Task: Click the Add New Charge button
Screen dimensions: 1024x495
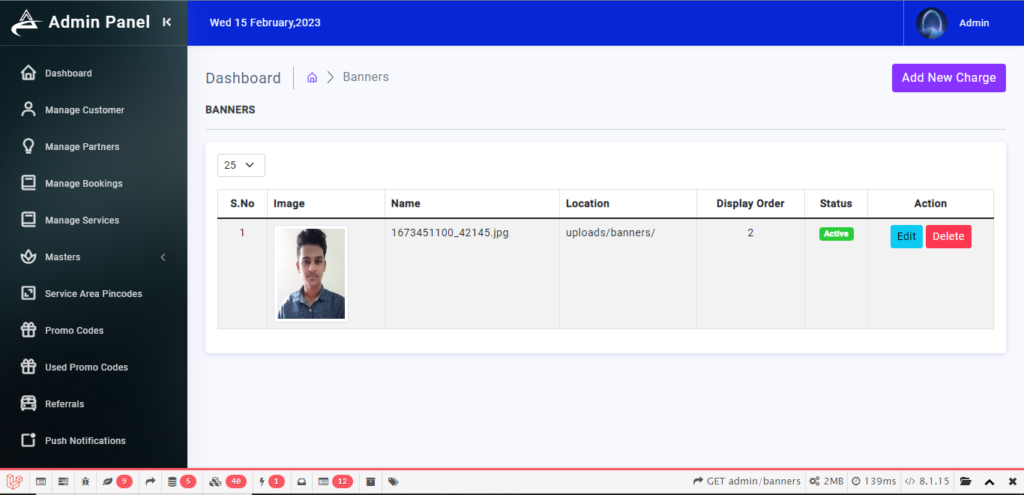Action: point(948,78)
